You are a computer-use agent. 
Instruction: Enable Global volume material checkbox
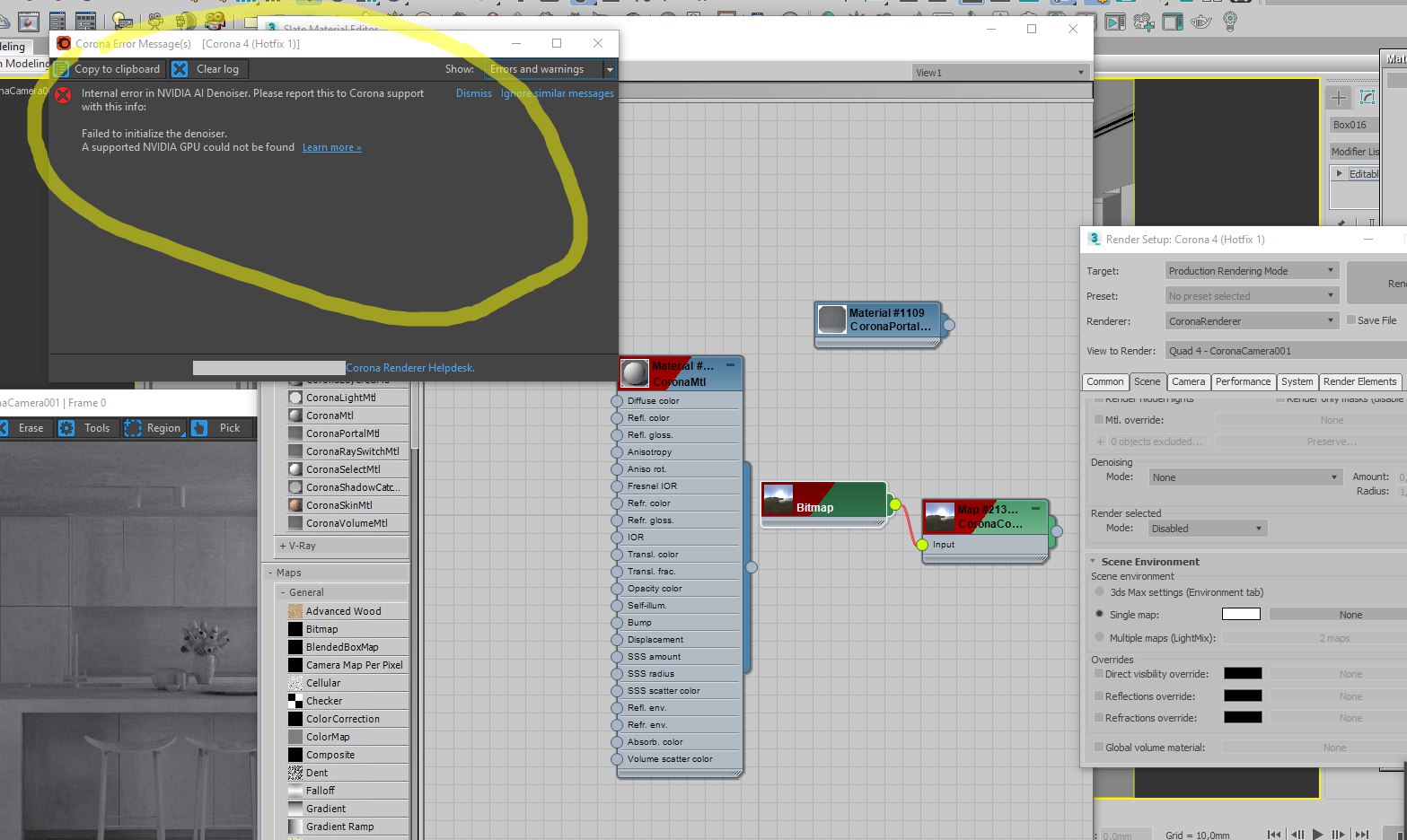(x=1099, y=747)
